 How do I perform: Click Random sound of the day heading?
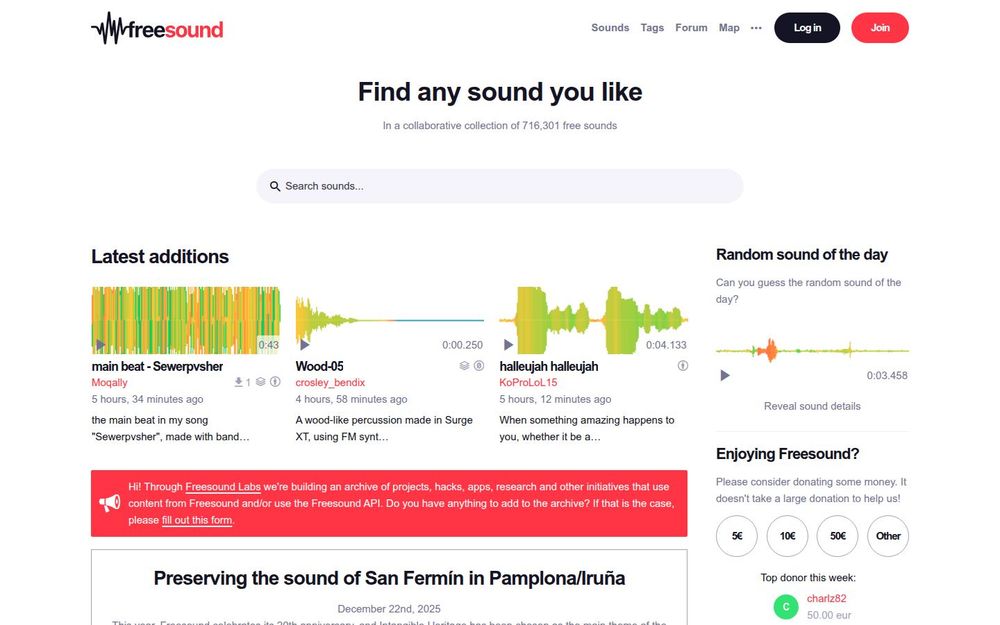[802, 254]
